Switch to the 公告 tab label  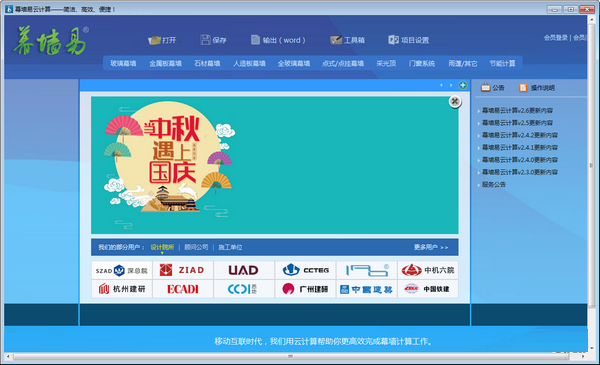coord(498,88)
